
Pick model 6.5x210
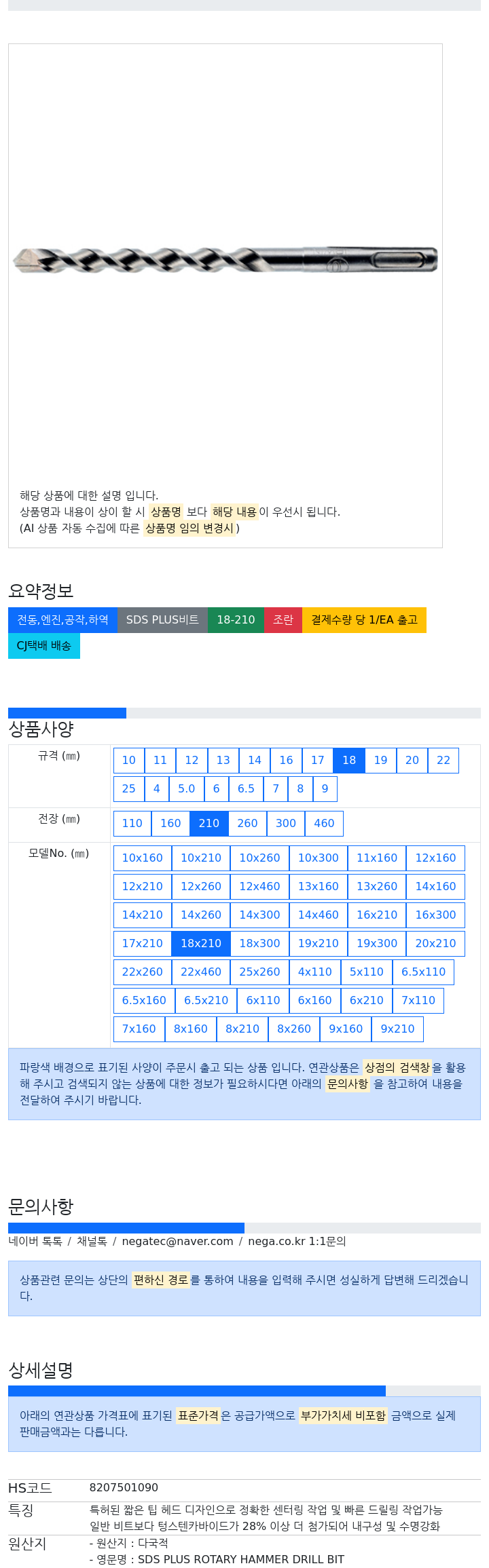point(206,1001)
